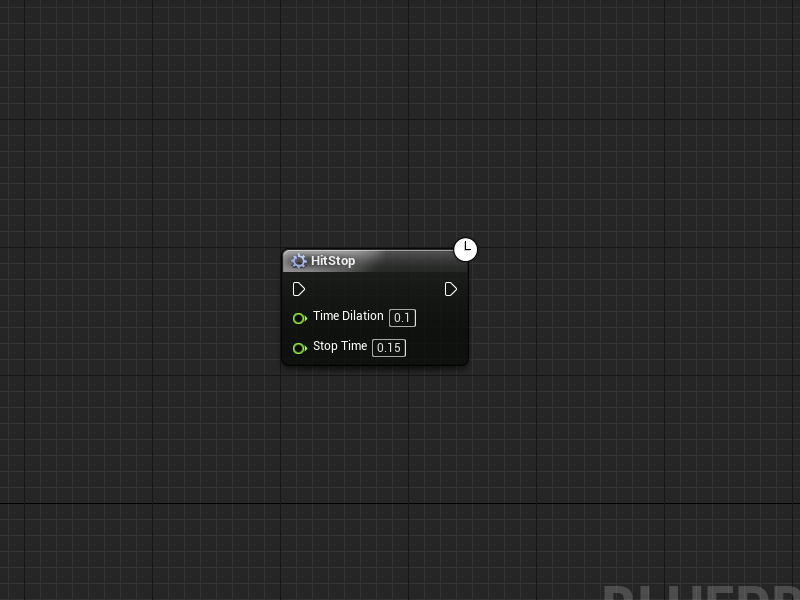The width and height of the screenshot is (800, 600).
Task: Click empty graph canvas left of the HitStop node
Action: [153, 306]
